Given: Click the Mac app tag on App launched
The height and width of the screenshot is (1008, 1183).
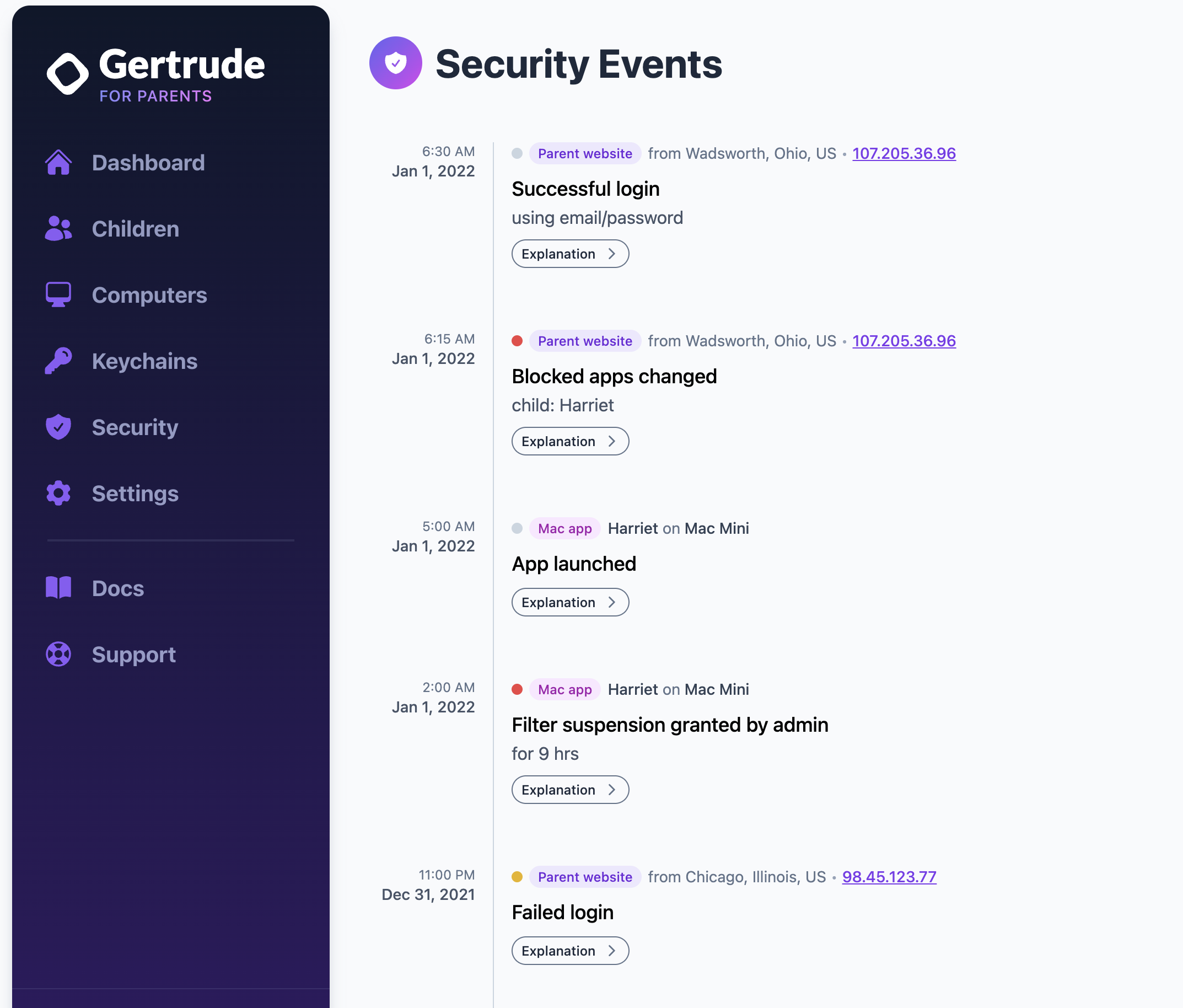Looking at the screenshot, I should coord(564,529).
